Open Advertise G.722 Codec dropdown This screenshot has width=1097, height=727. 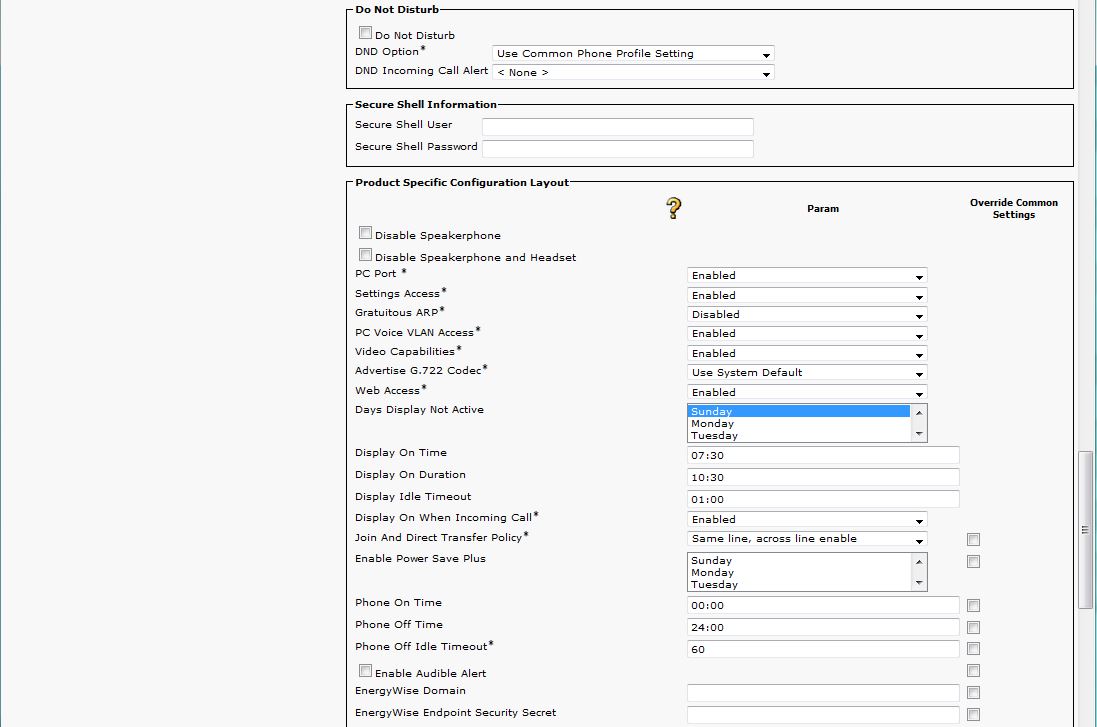click(806, 373)
